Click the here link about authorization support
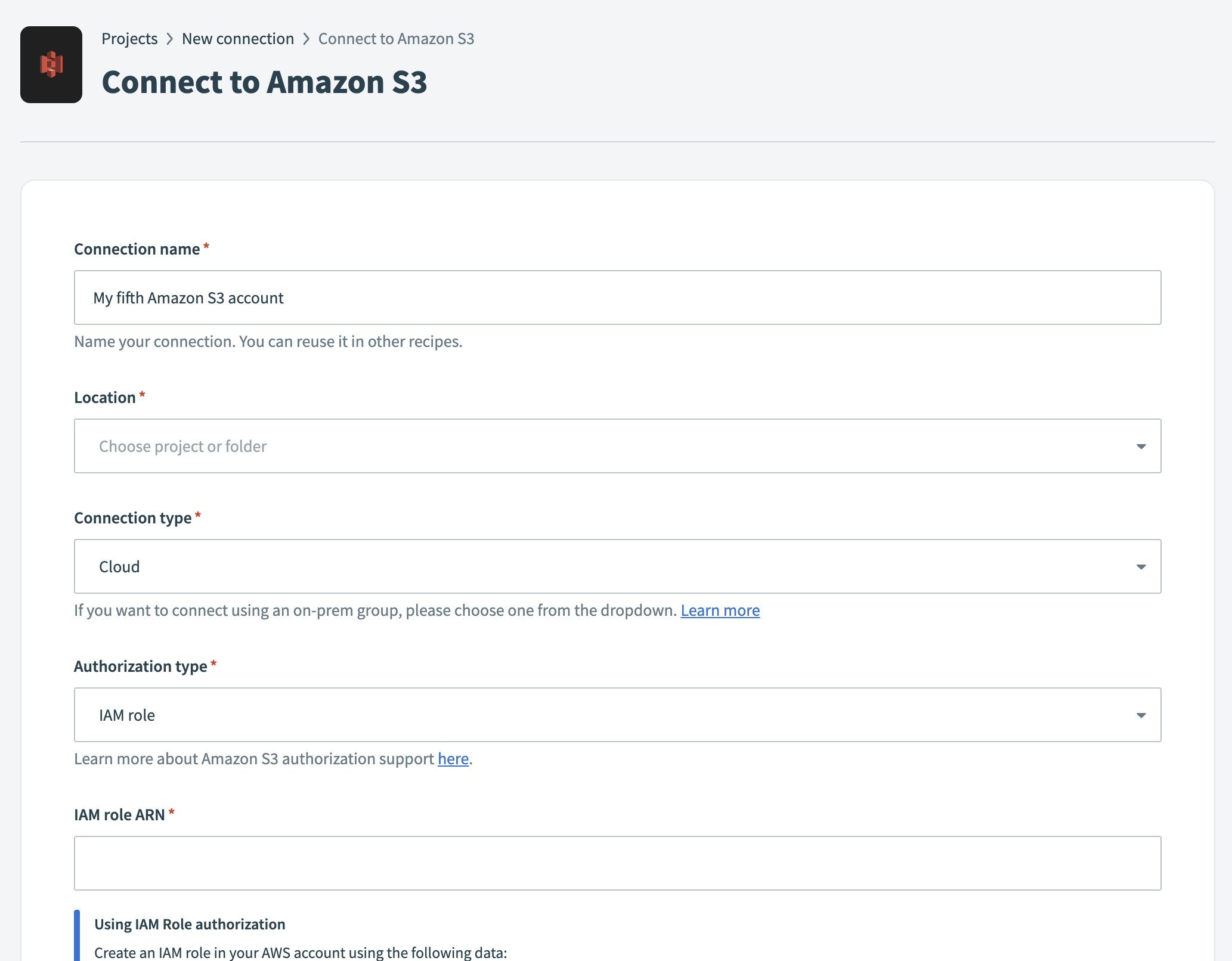This screenshot has width=1232, height=961. 453,758
